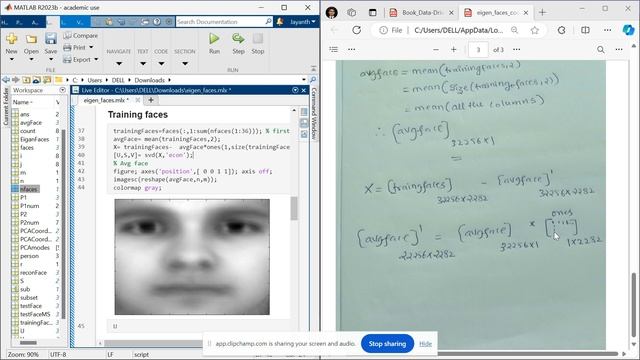This screenshot has height=360, width=640.
Task: Save the live script with Save icon
Action: (51, 39)
